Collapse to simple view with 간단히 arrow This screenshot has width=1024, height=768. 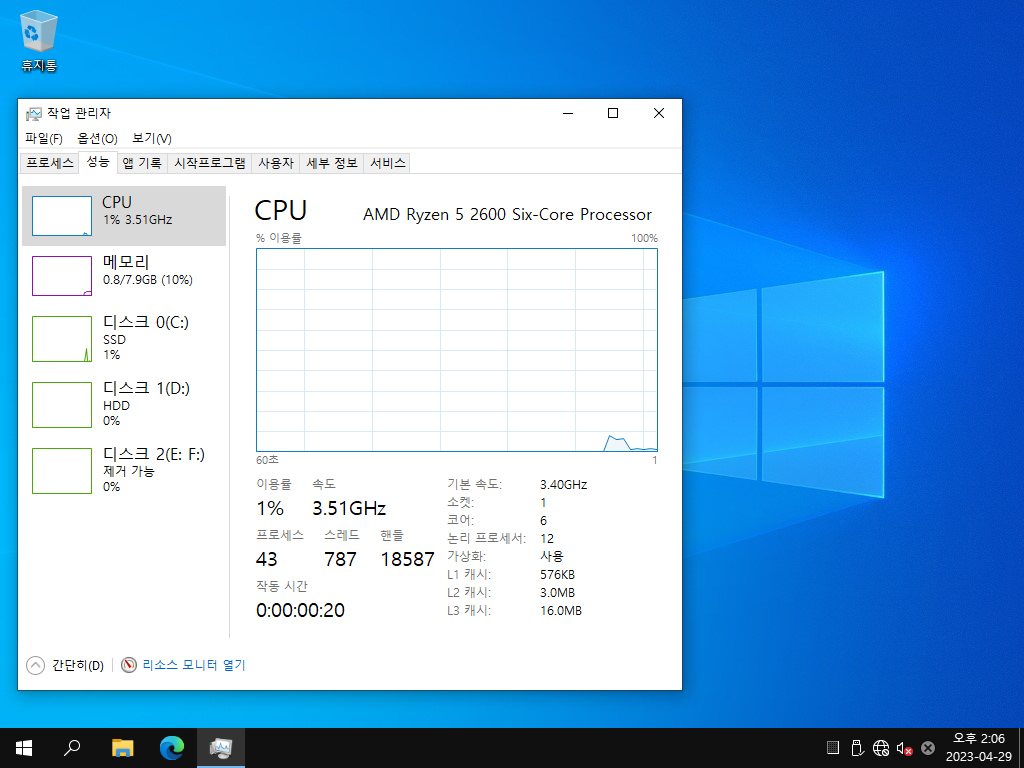point(35,665)
